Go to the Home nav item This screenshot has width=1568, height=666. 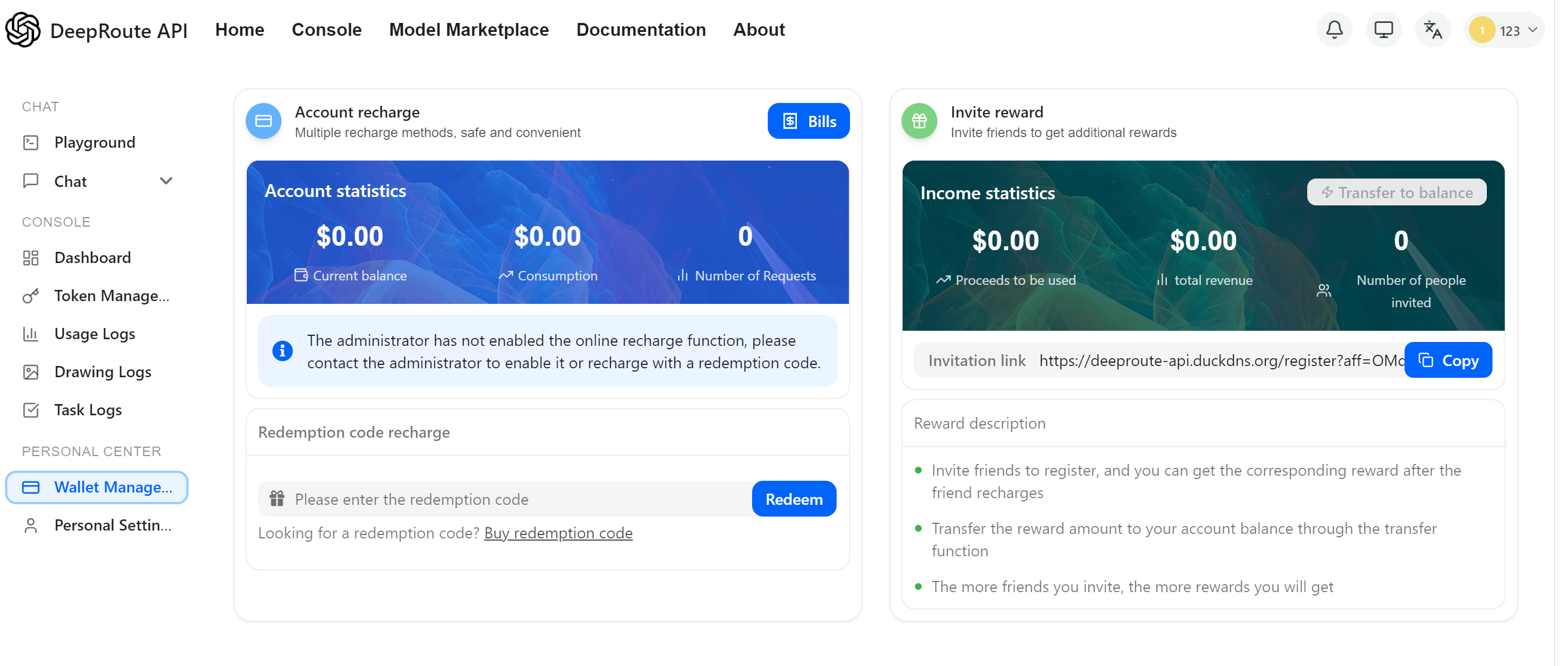coord(239,30)
